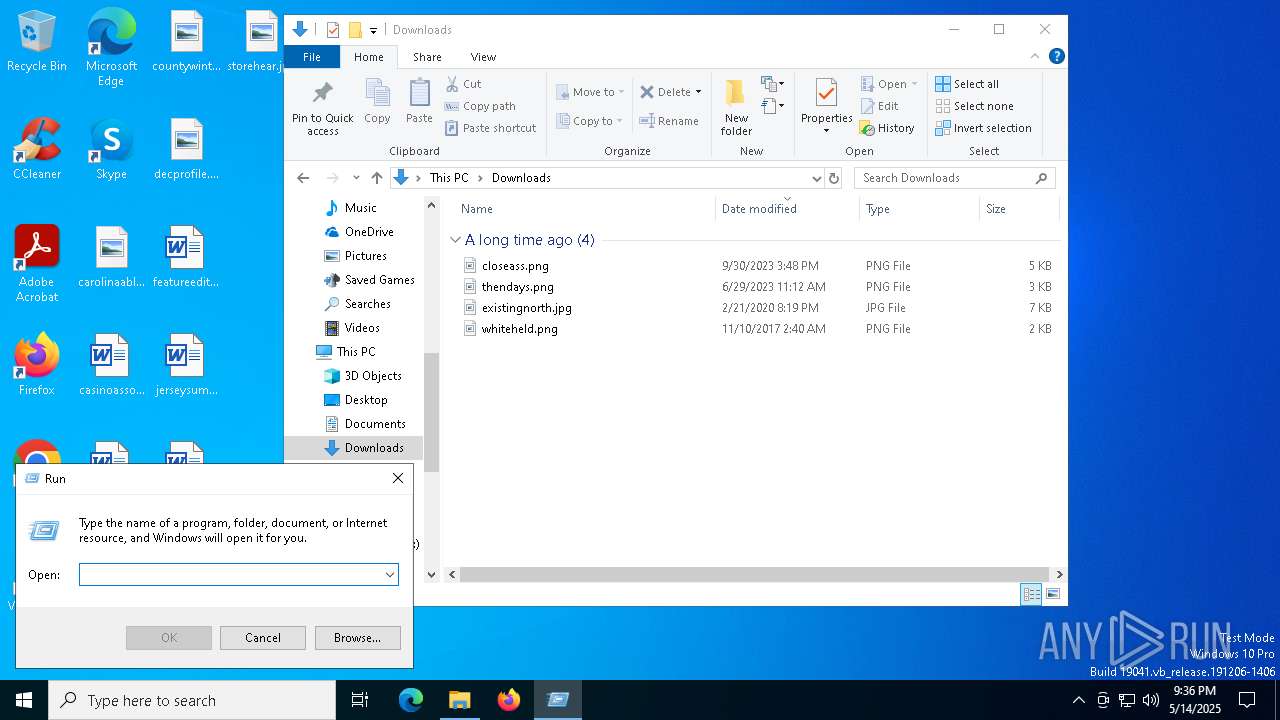Click the Rename ribbon command

coord(669,121)
